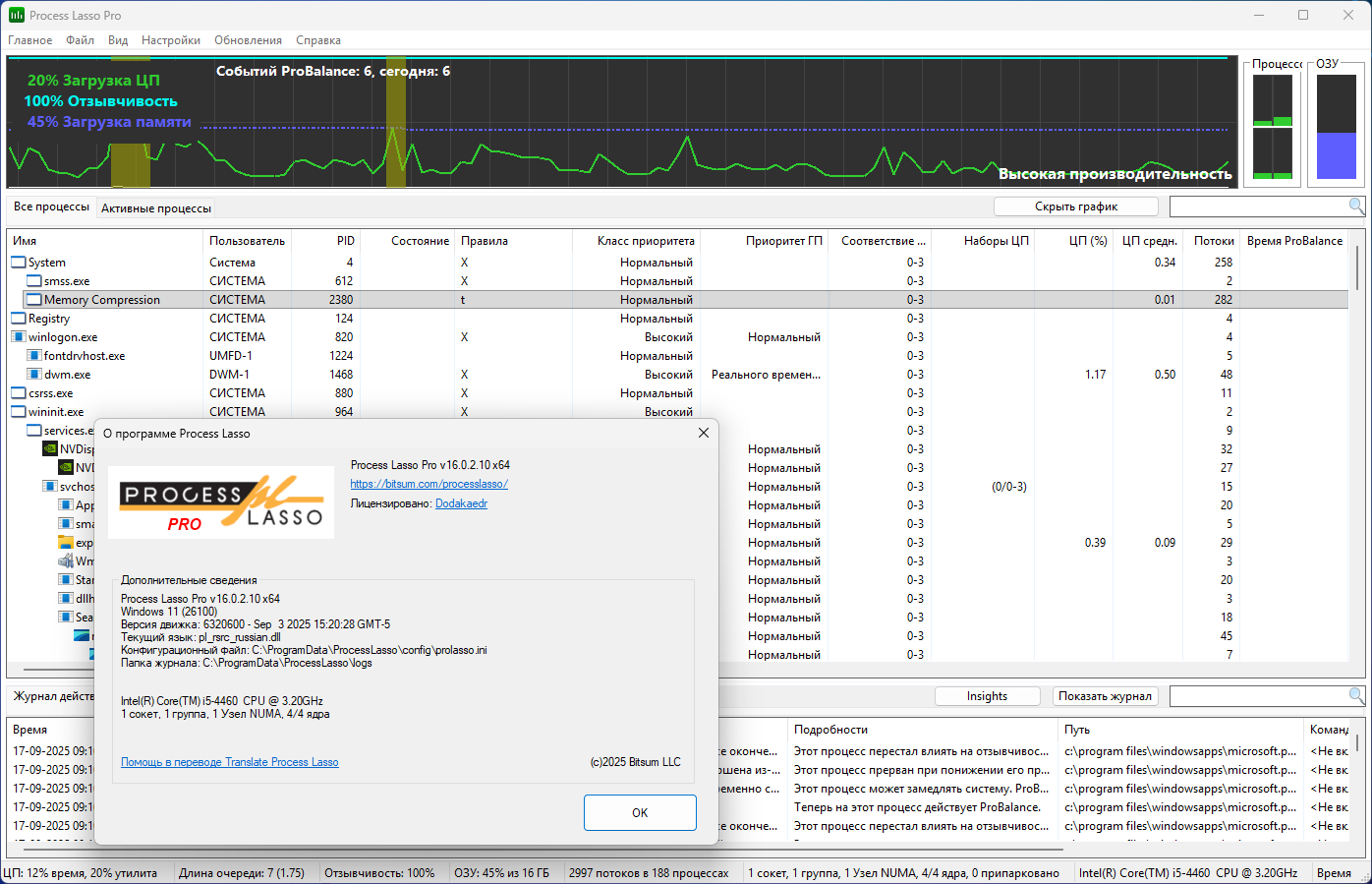Click the processor usage meter panel

(x=1273, y=128)
